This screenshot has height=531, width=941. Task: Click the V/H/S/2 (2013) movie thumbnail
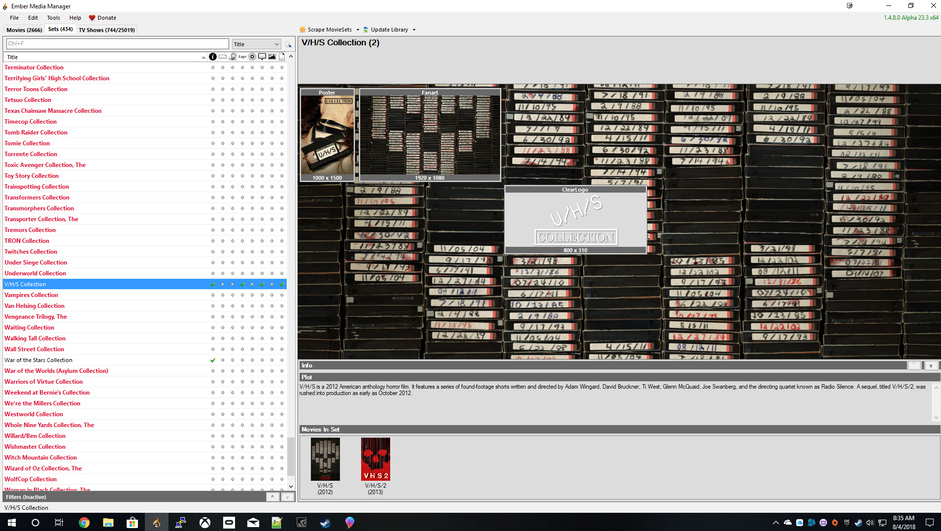point(375,458)
